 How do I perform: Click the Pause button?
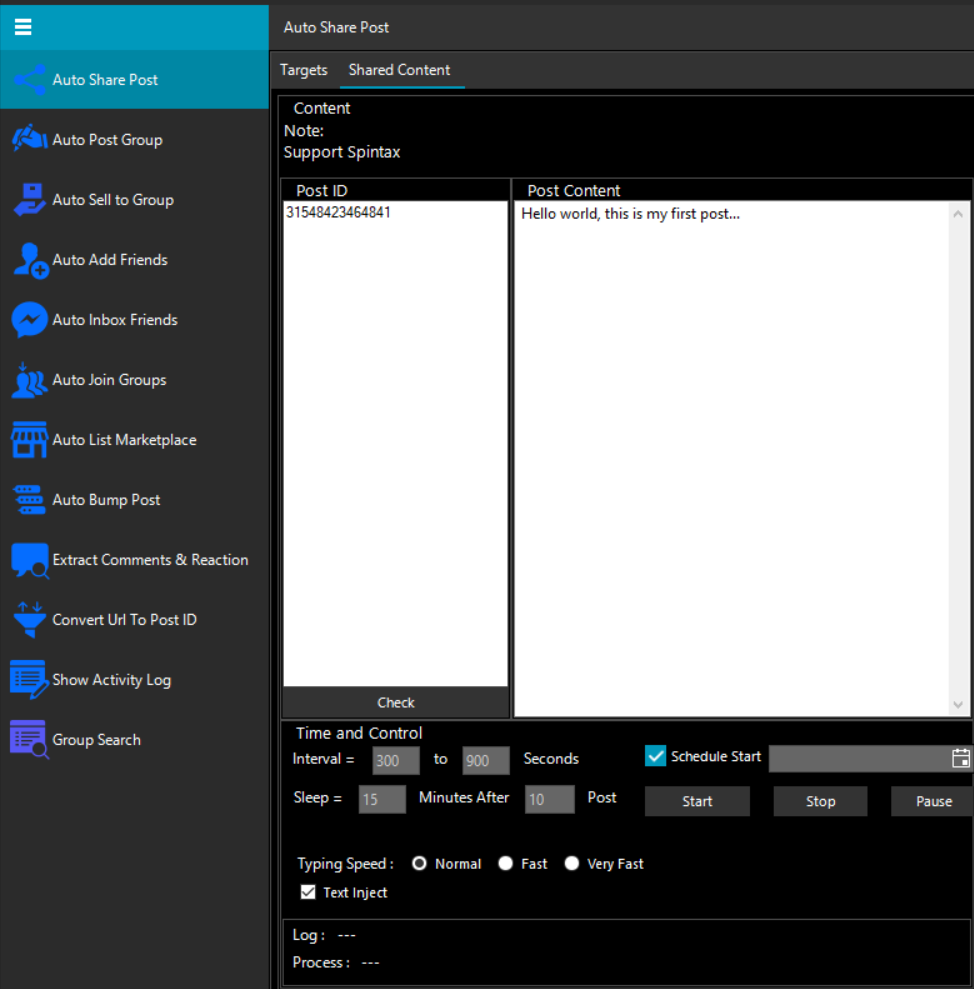pyautogui.click(x=932, y=801)
